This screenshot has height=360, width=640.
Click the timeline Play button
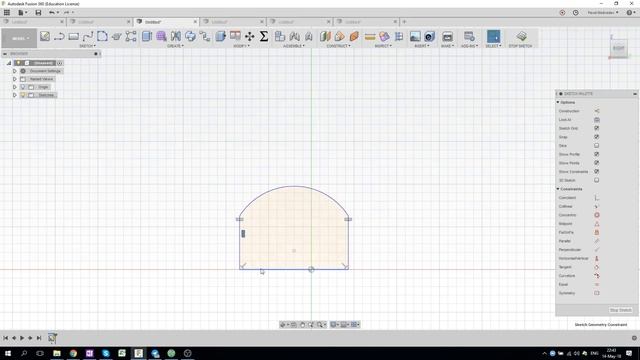pos(22,338)
